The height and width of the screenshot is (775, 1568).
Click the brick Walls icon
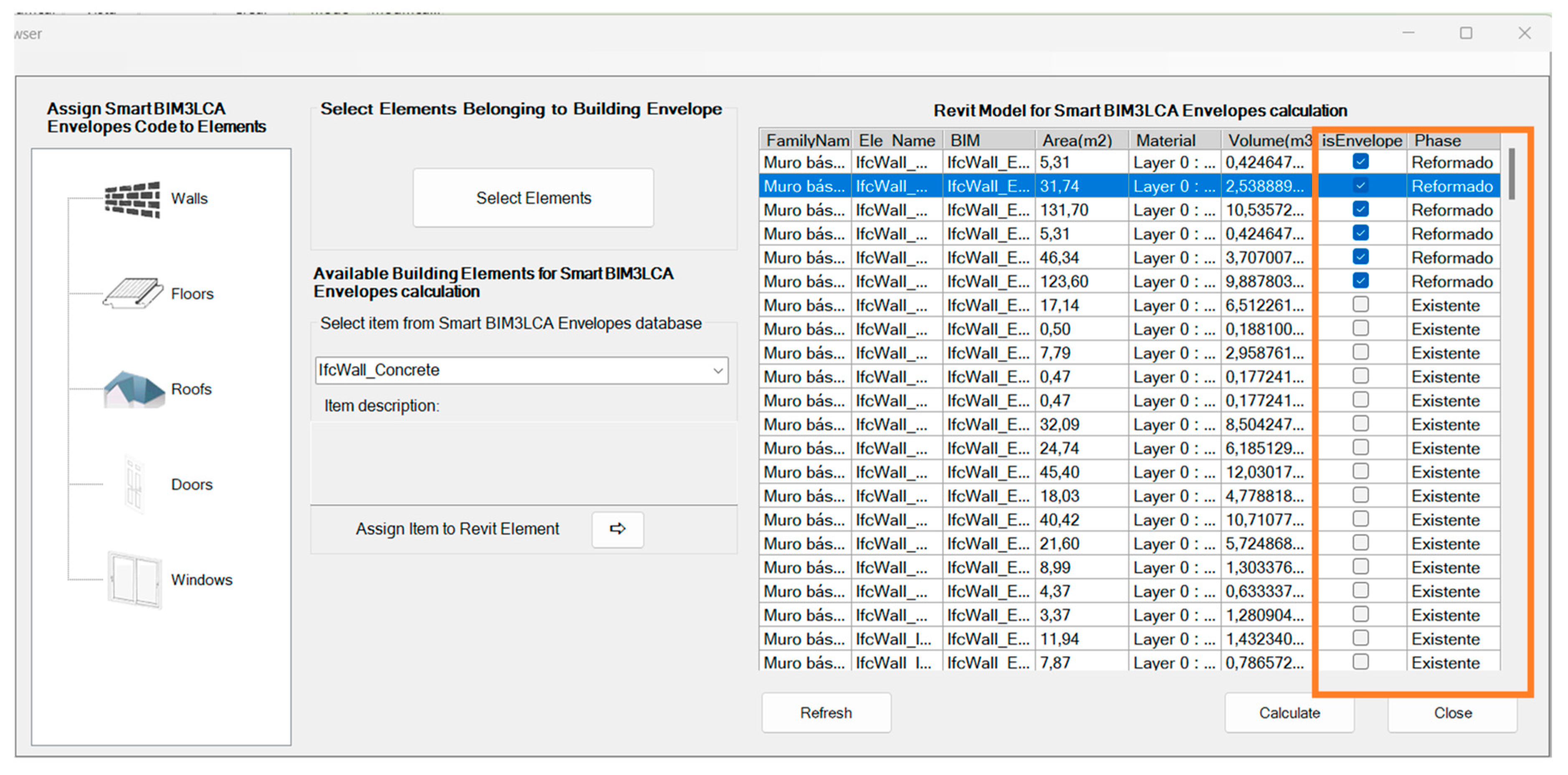133,199
